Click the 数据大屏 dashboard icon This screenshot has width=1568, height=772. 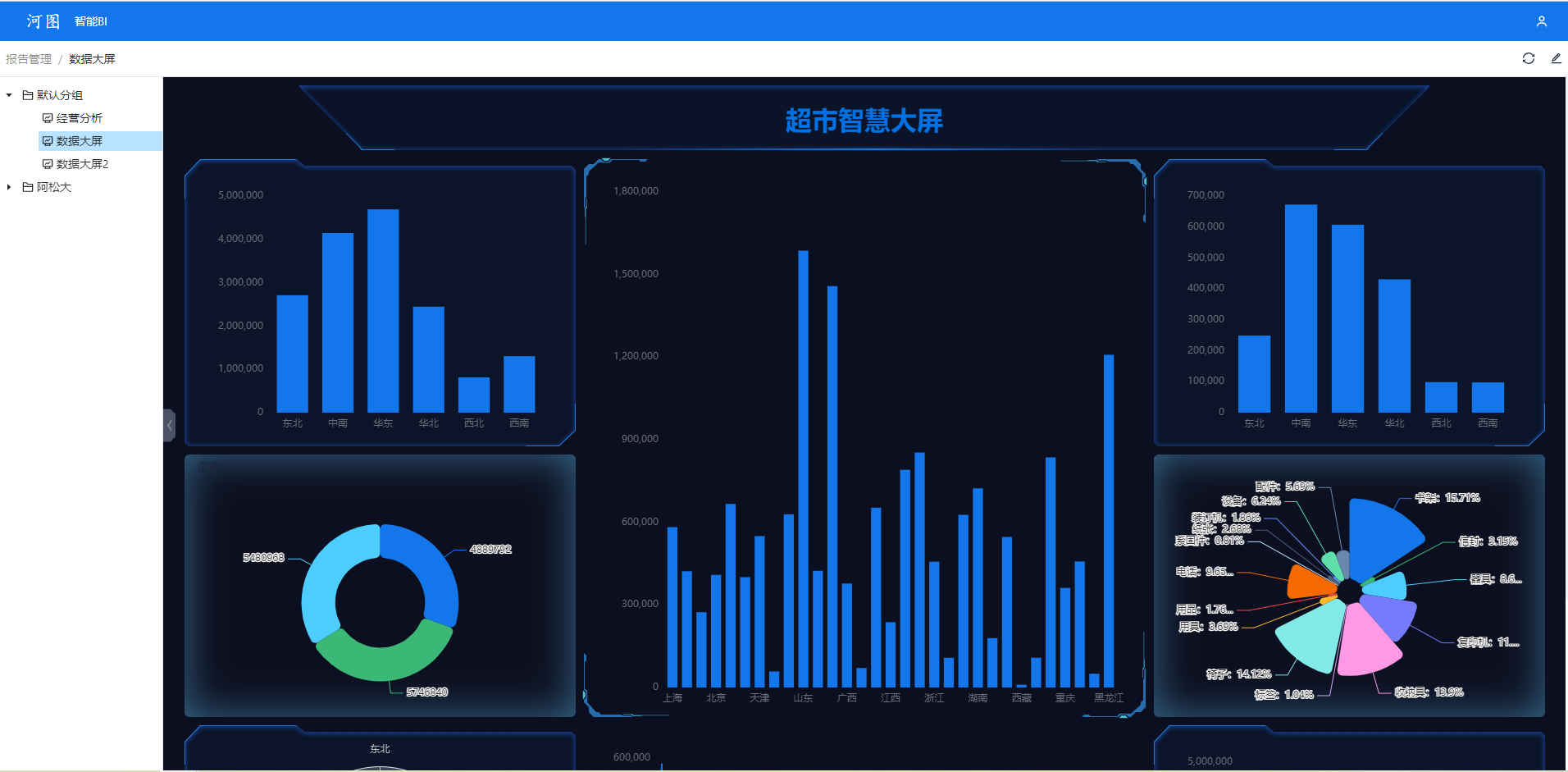tap(48, 141)
